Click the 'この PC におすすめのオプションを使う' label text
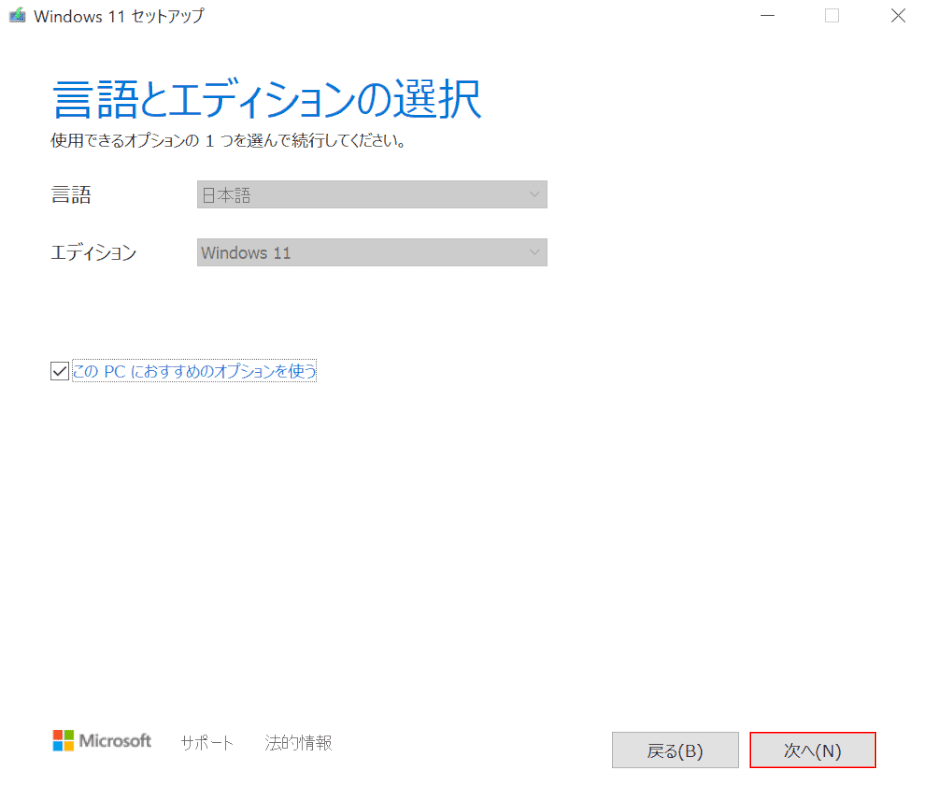925x800 pixels. (x=194, y=371)
